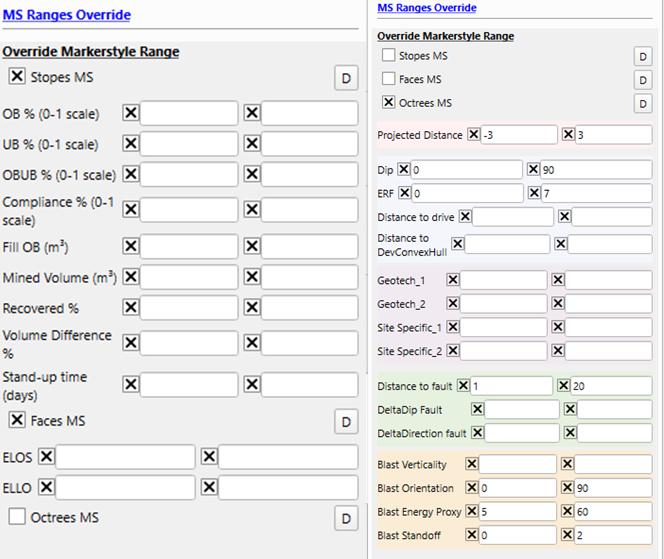Check the right panel Stopes MS checkbox

(389, 56)
